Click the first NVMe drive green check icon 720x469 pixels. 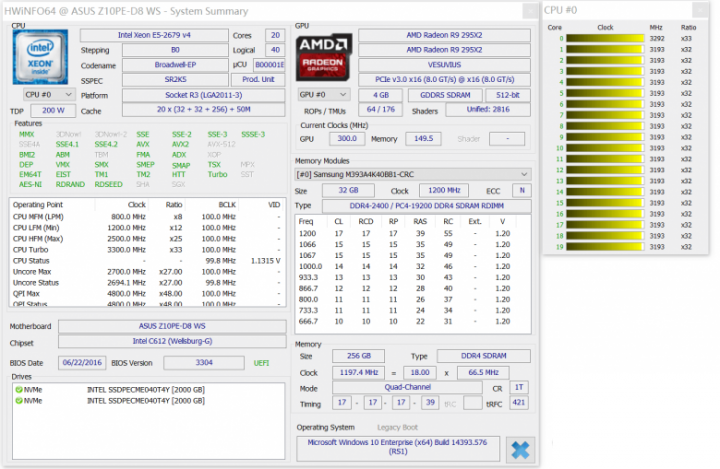click(19, 390)
